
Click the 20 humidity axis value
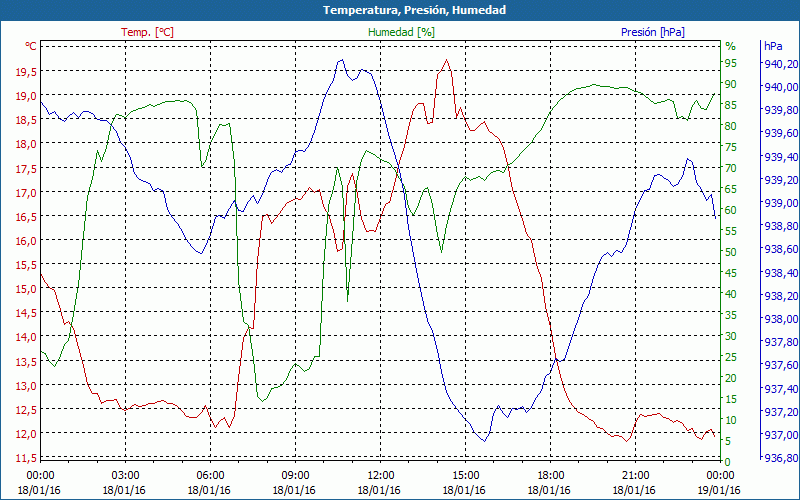pyautogui.click(x=731, y=378)
